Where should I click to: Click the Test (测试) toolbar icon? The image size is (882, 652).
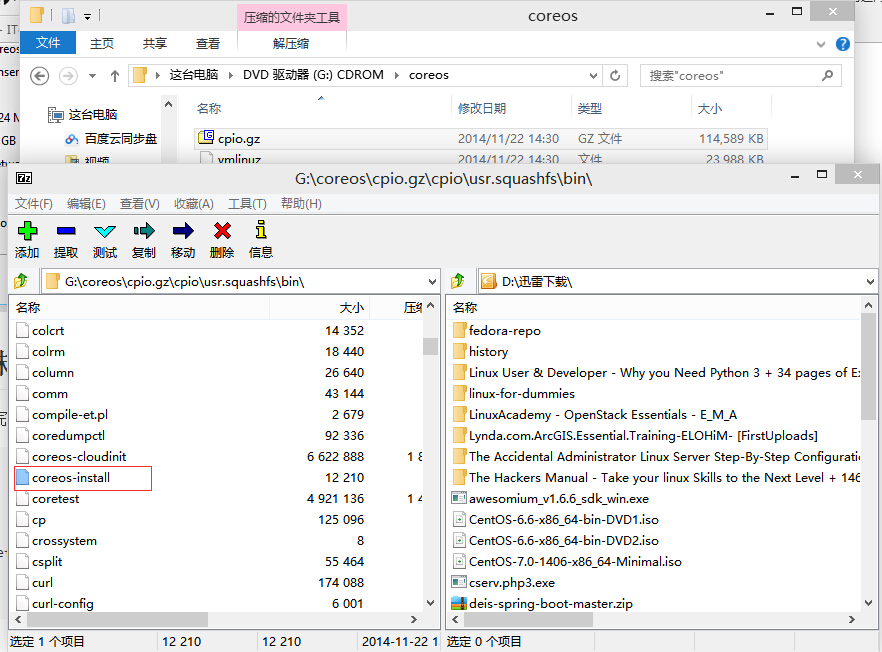coord(105,231)
